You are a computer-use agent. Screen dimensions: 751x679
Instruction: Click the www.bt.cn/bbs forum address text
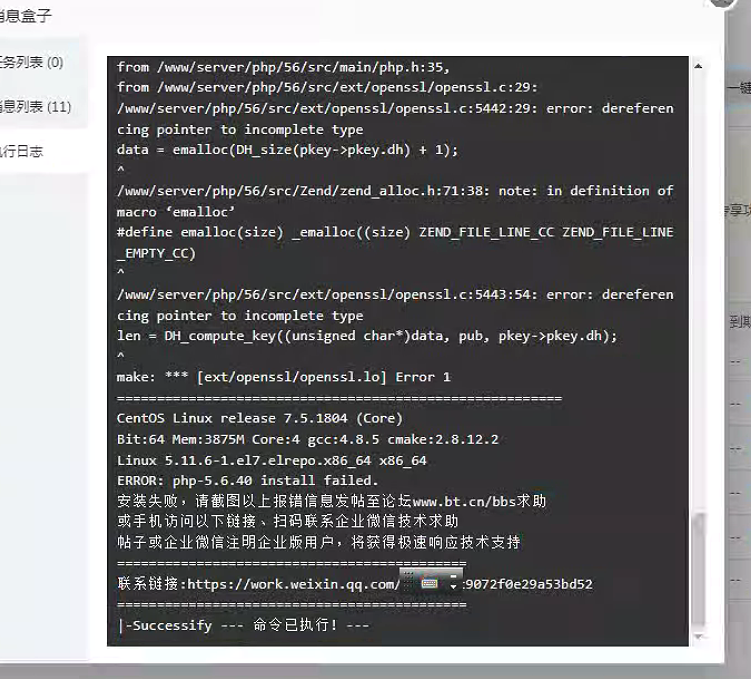[464, 501]
